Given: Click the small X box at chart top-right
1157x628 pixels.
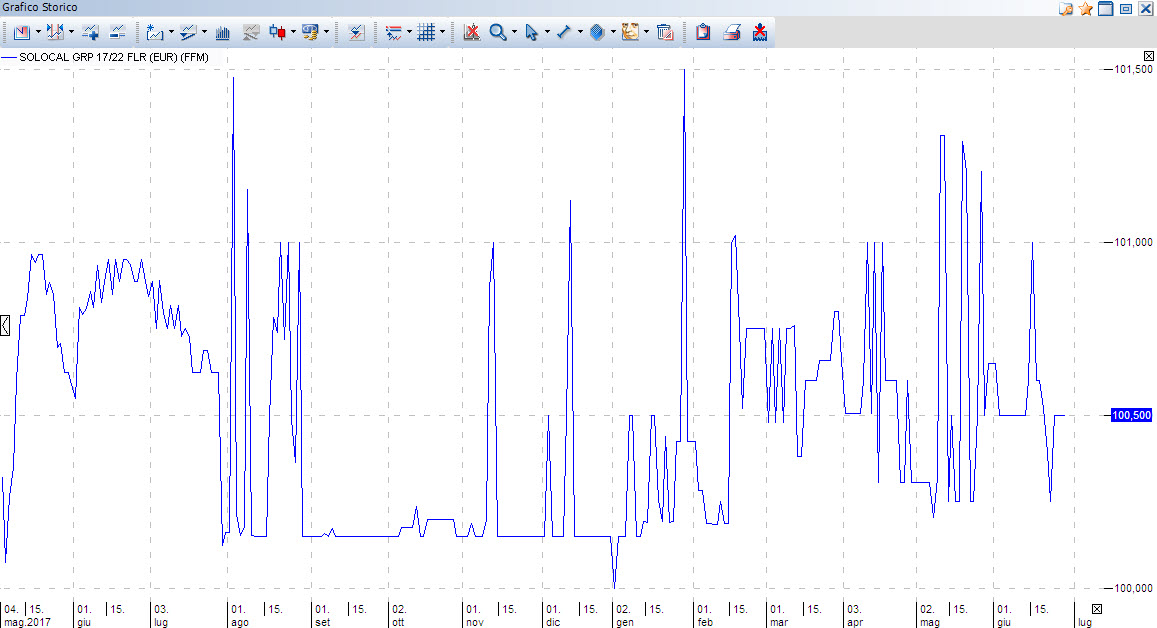Looking at the screenshot, I should coord(1148,55).
